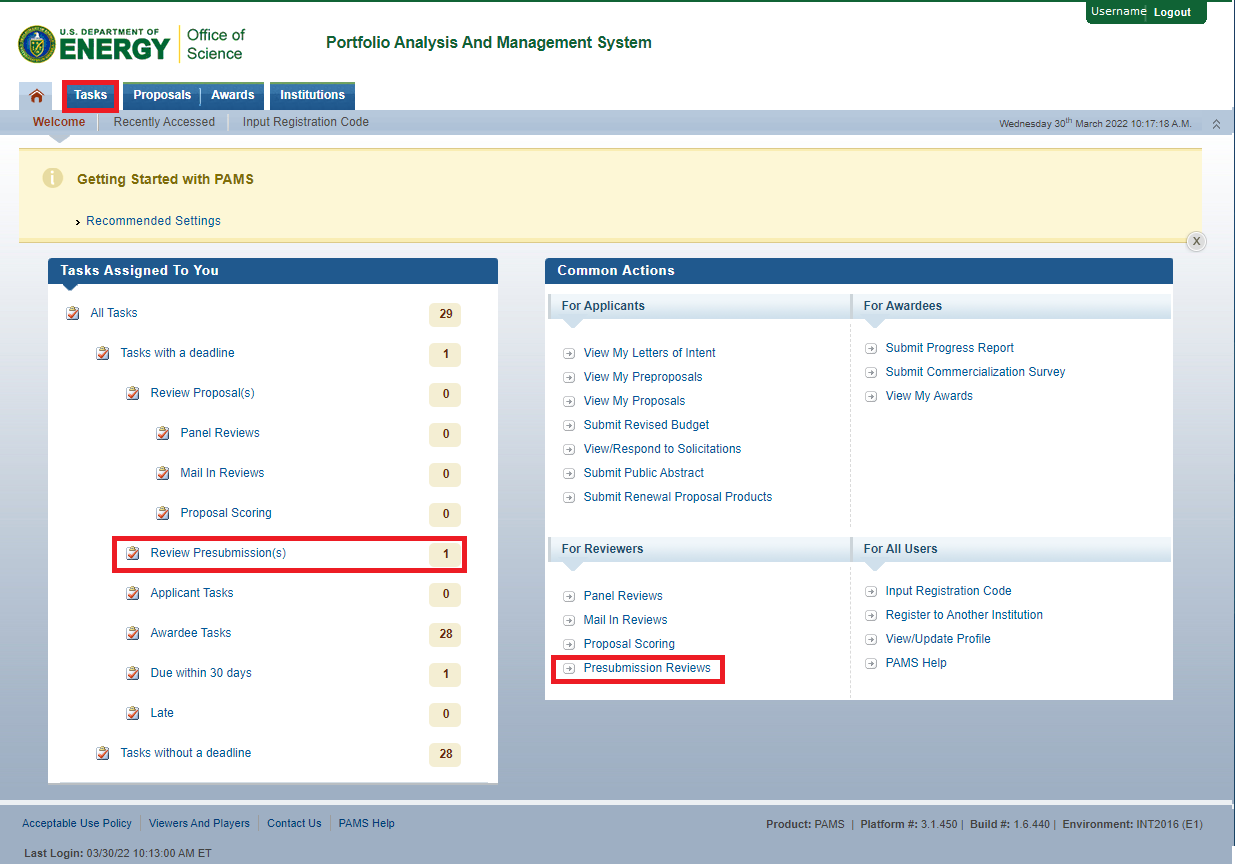The height and width of the screenshot is (864, 1235).
Task: Open the Presubmission Reviews link
Action: point(647,668)
